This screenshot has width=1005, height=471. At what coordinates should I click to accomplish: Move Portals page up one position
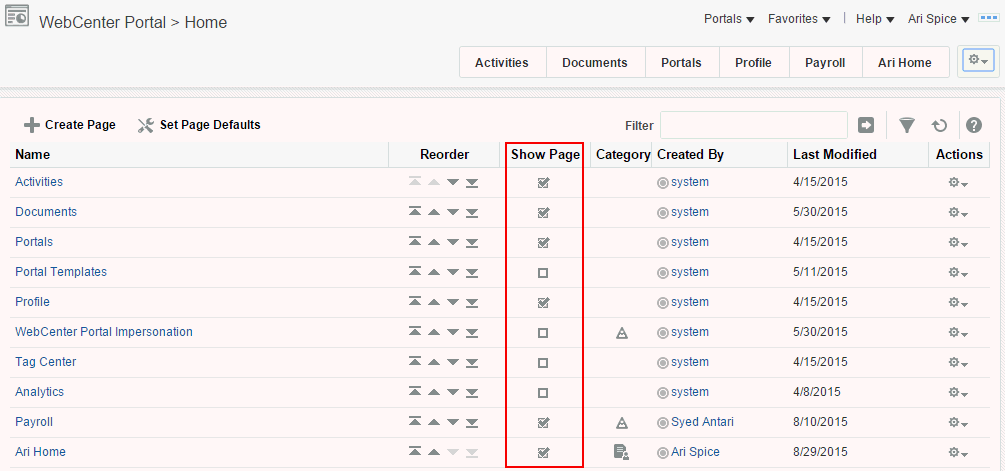click(x=434, y=242)
